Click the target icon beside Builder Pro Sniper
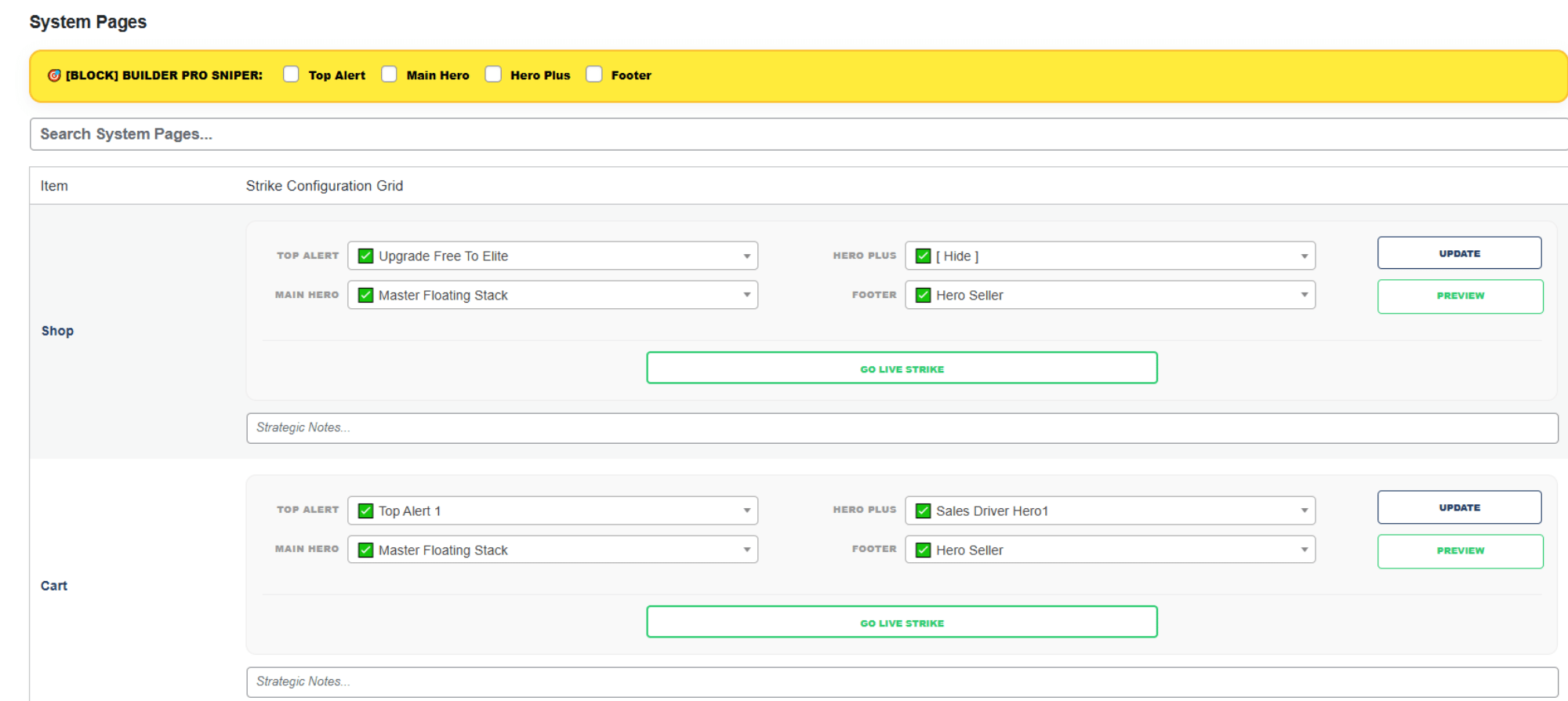This screenshot has height=701, width=1568. tap(54, 75)
